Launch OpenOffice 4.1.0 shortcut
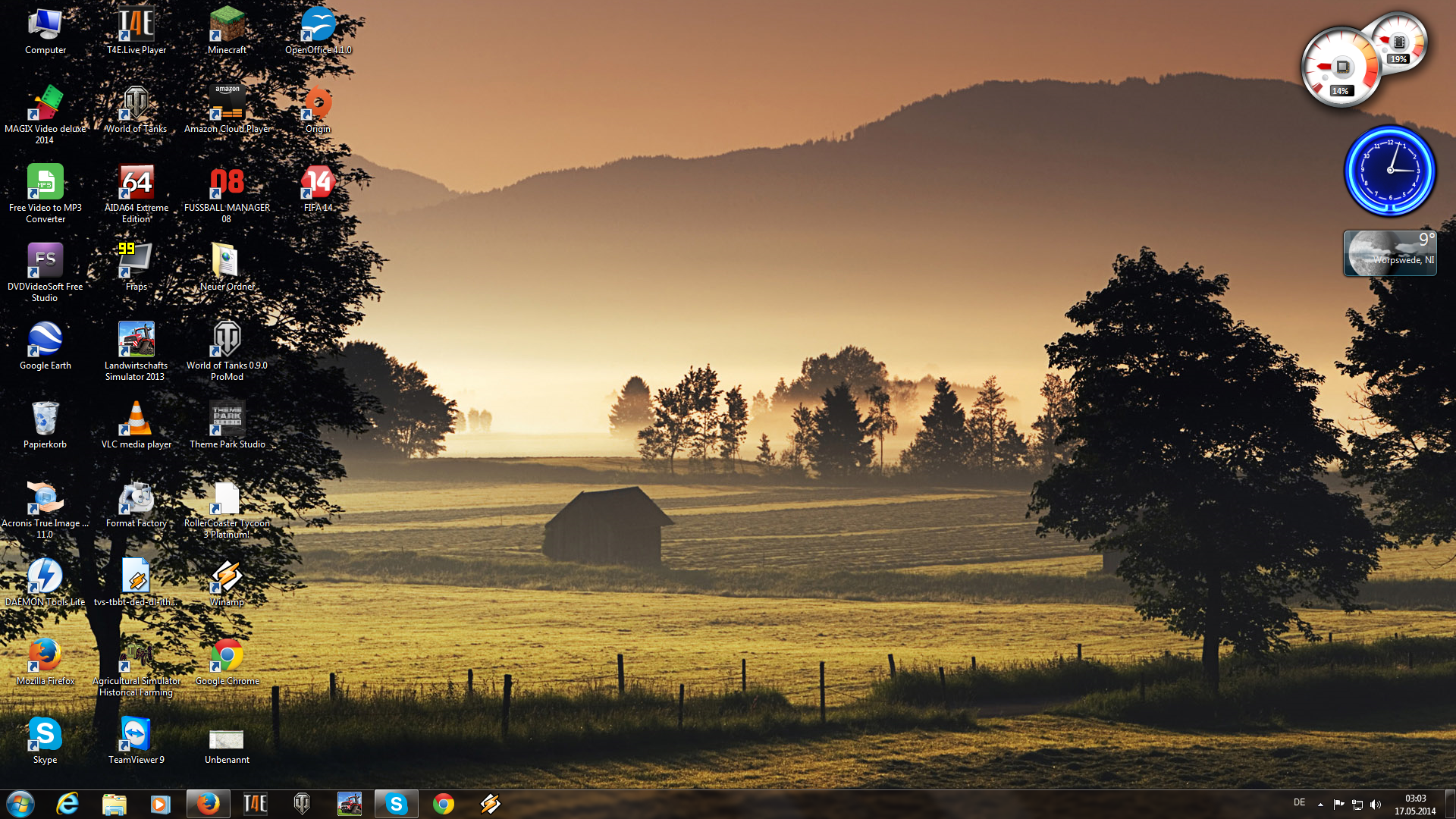Image resolution: width=1456 pixels, height=819 pixels. click(318, 31)
